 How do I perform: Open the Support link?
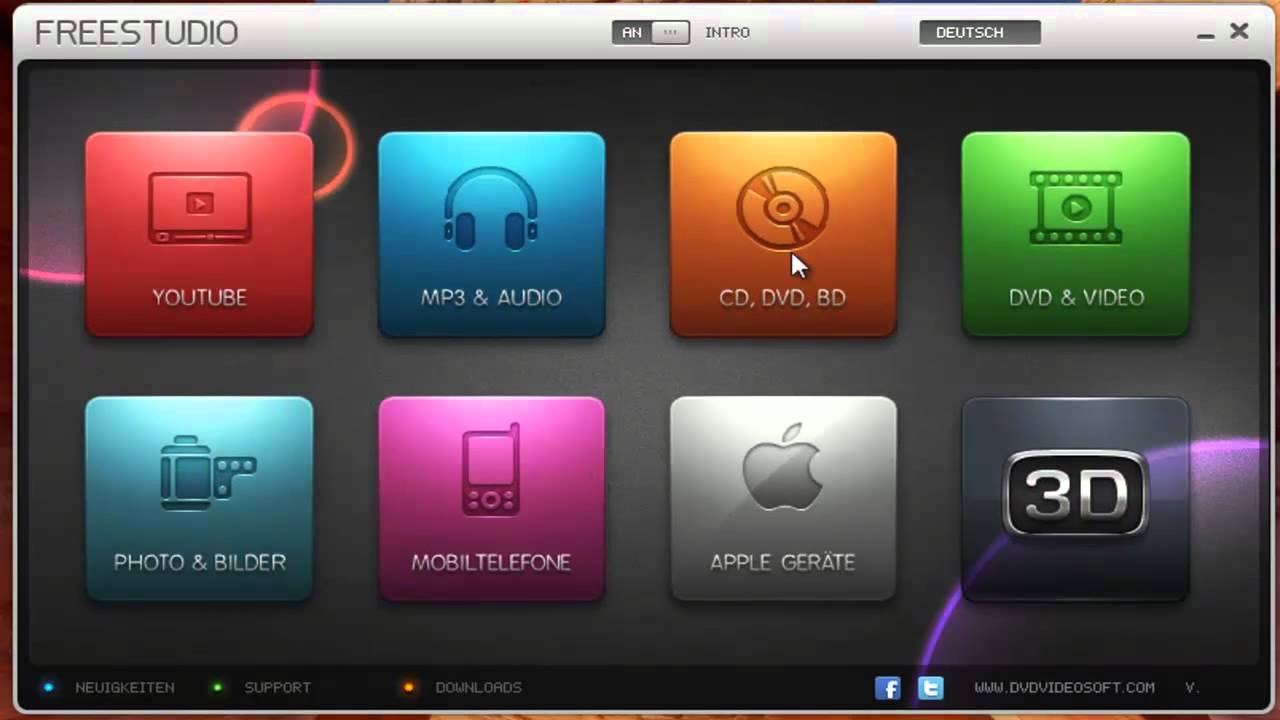coord(278,687)
